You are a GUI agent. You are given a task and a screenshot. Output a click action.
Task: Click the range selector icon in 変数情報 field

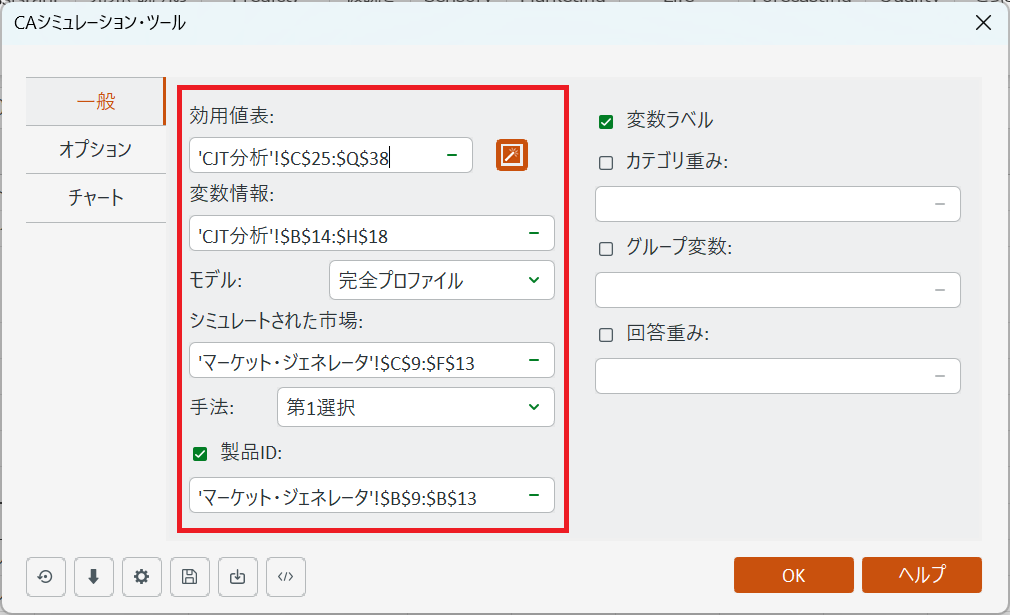click(x=534, y=233)
